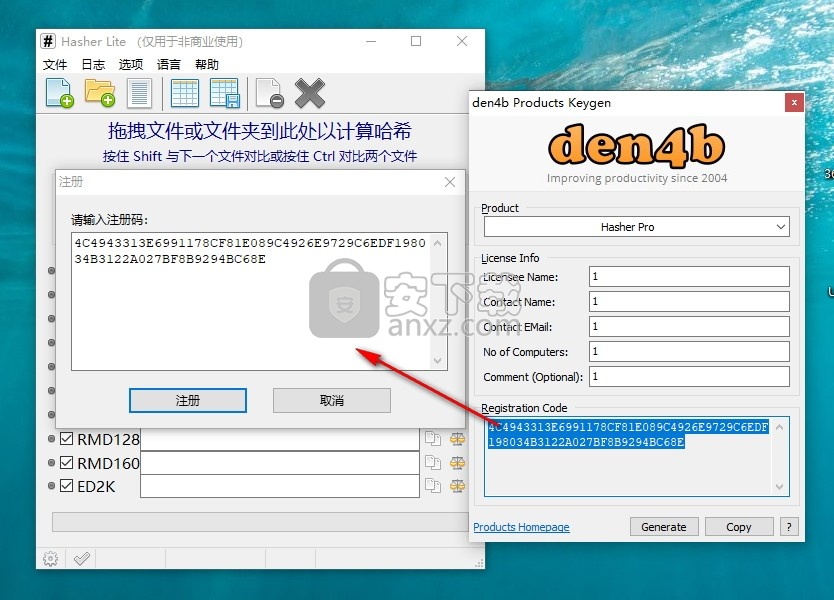This screenshot has height=600, width=834.
Task: Open the 文件 menu
Action: pyautogui.click(x=55, y=64)
